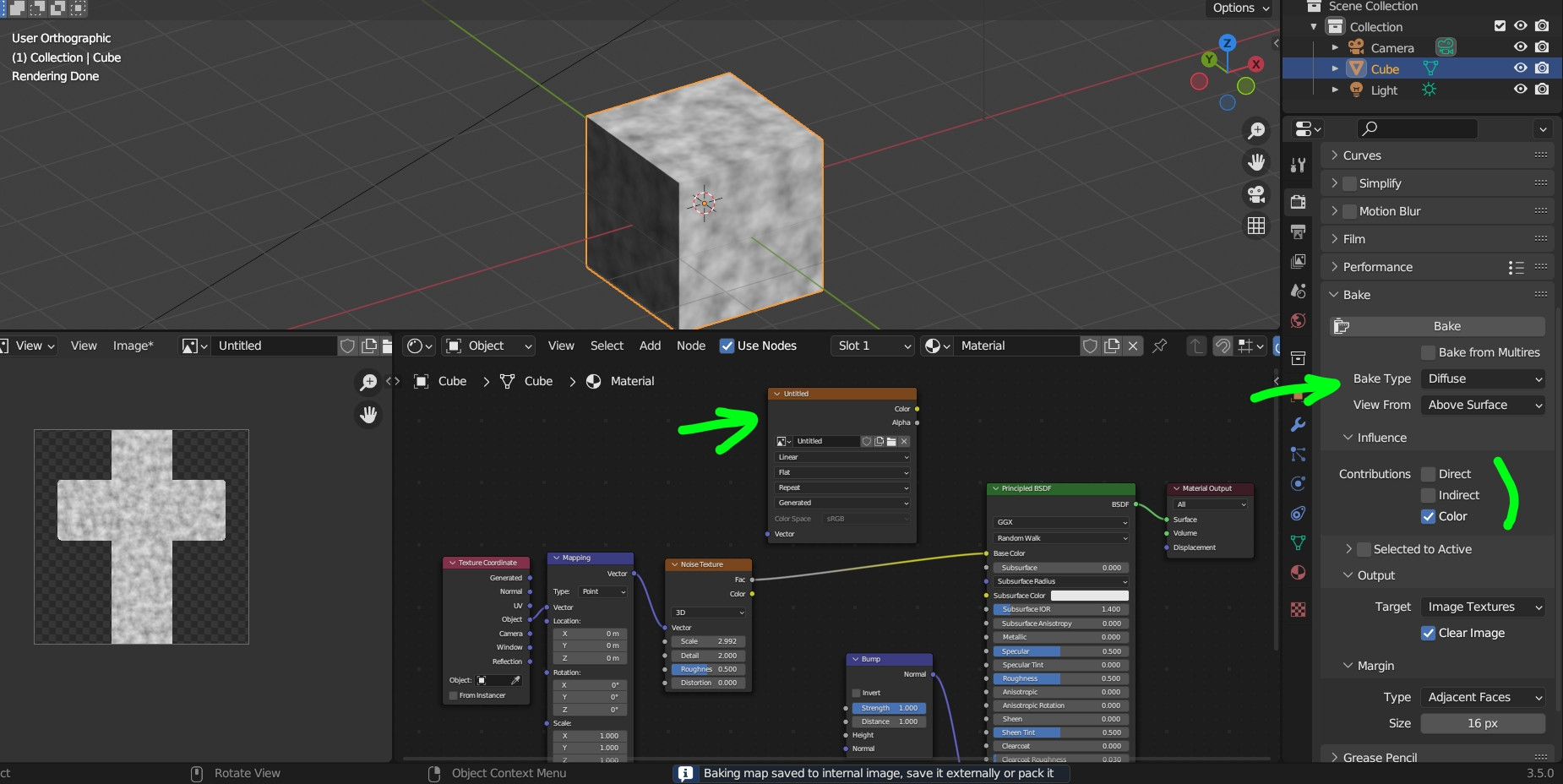Open the node editor Node menu
1563x784 pixels.
pos(691,346)
